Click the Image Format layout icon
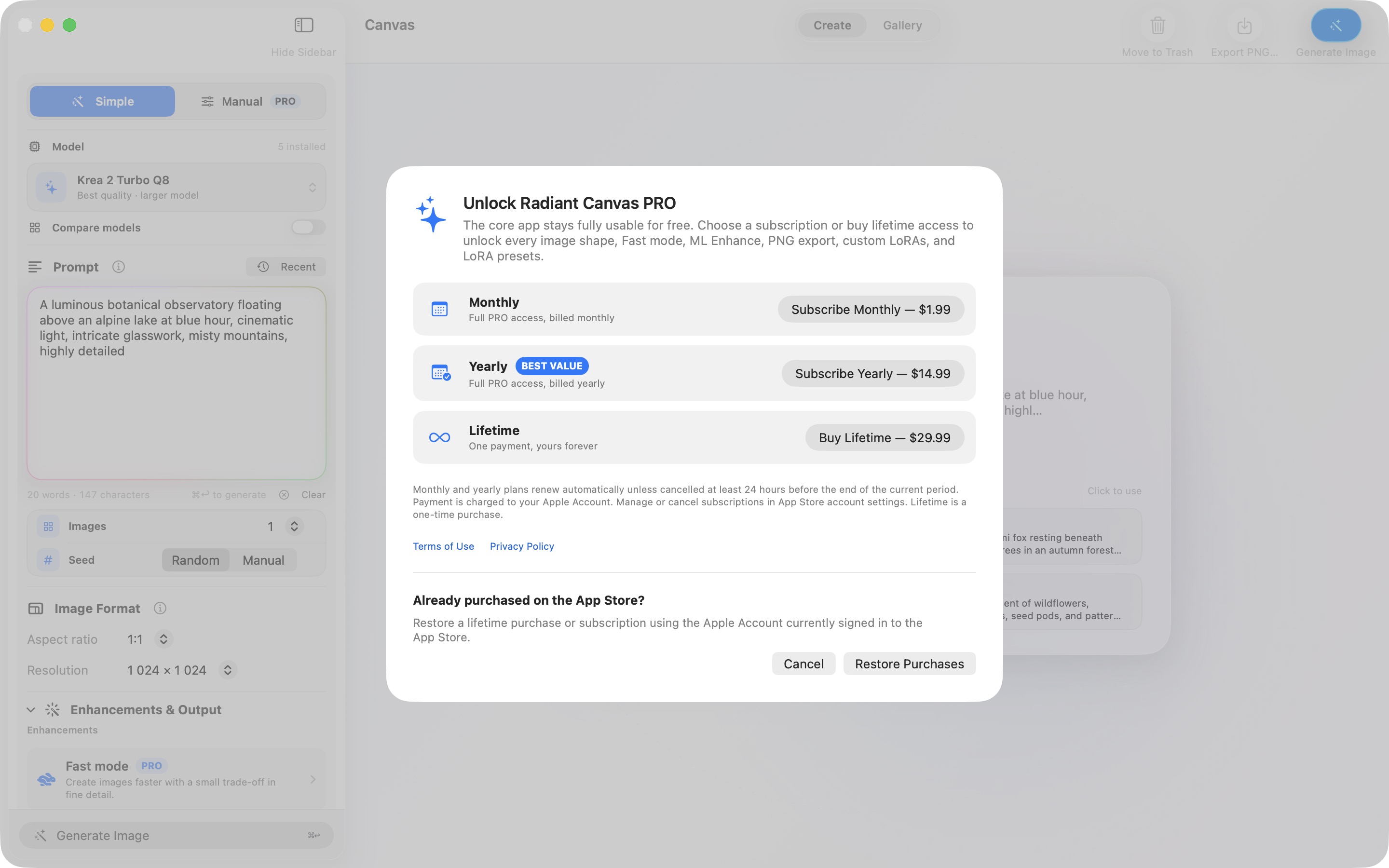The height and width of the screenshot is (868, 1389). click(36, 609)
